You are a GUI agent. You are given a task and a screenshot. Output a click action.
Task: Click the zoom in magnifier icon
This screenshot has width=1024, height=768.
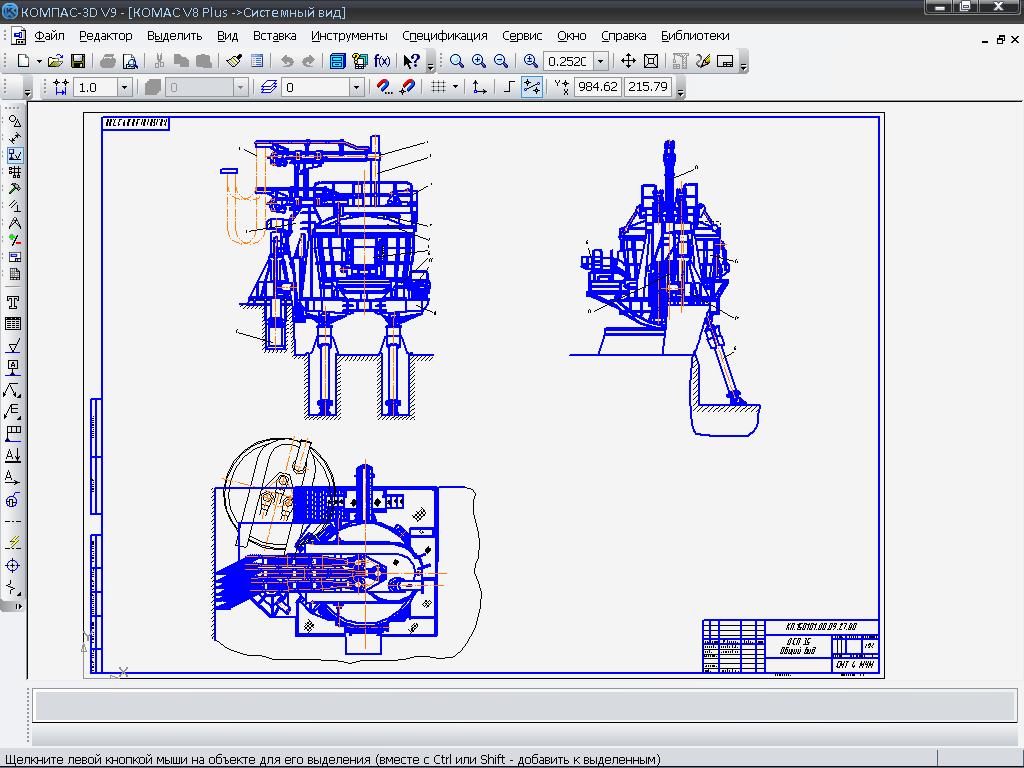point(479,61)
